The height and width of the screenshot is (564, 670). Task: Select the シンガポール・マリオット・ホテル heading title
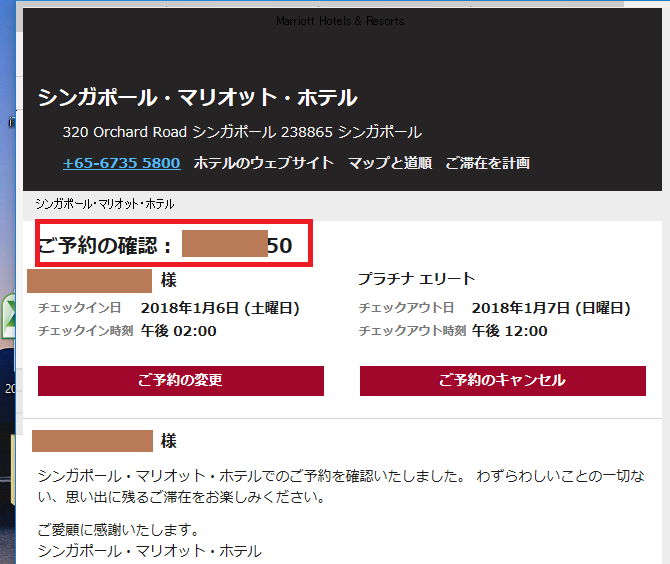pos(197,97)
